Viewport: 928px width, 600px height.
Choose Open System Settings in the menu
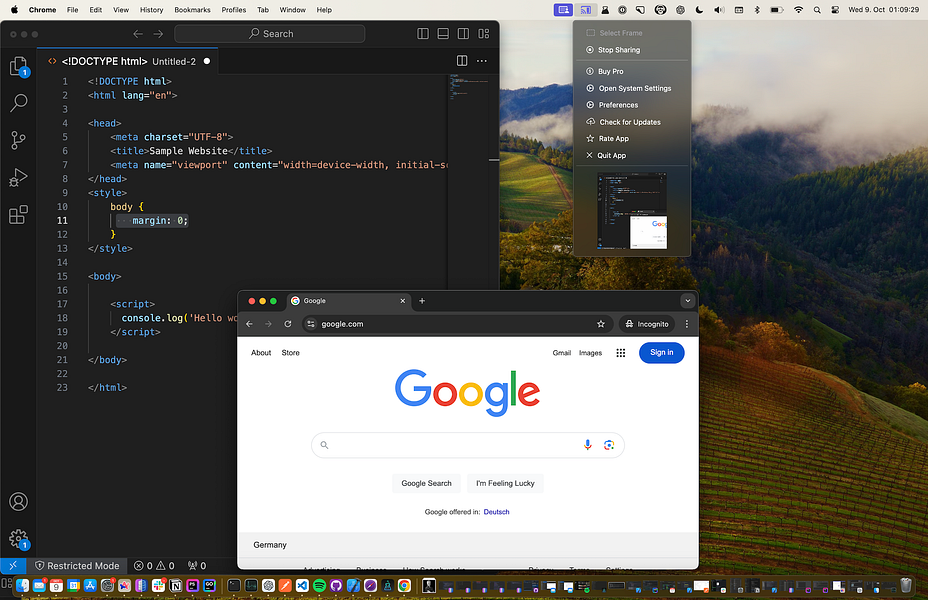coord(631,88)
